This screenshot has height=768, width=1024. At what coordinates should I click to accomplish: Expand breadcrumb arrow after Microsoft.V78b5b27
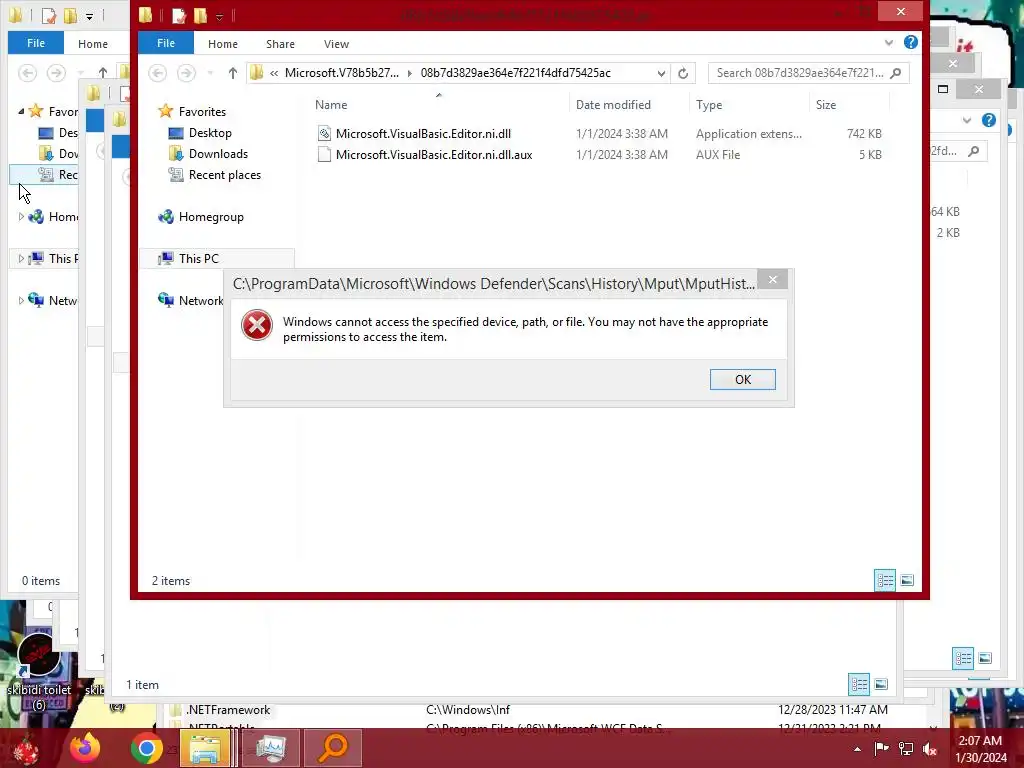[409, 73]
